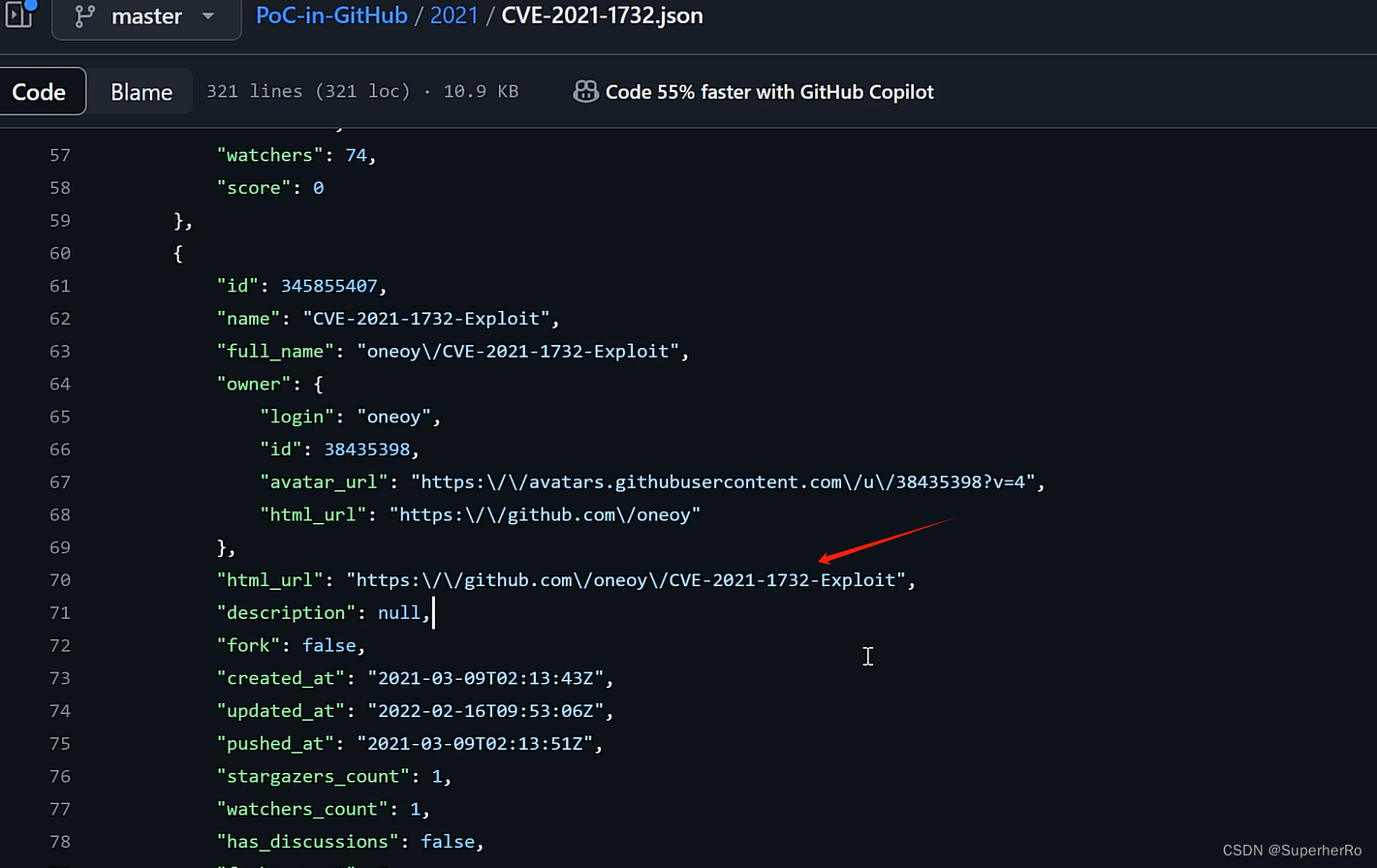Click the "watchers": 74 value
Screen dimensions: 1377x868
pos(357,155)
